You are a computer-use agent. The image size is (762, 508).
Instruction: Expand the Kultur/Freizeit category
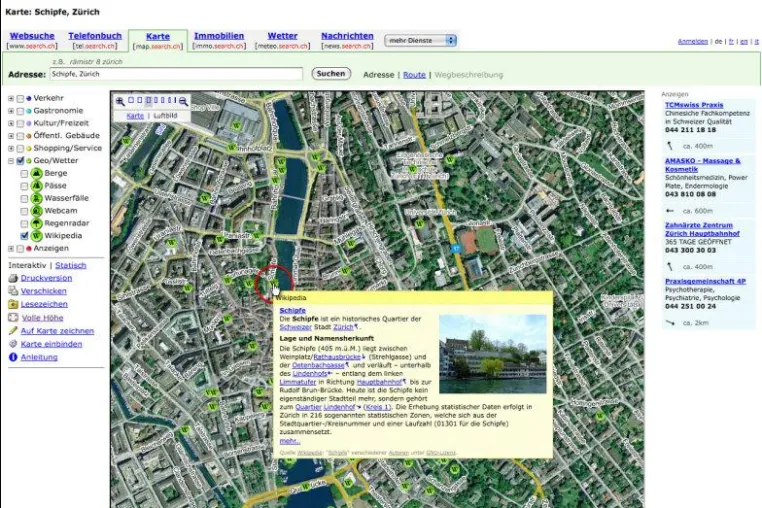pyautogui.click(x=11, y=123)
